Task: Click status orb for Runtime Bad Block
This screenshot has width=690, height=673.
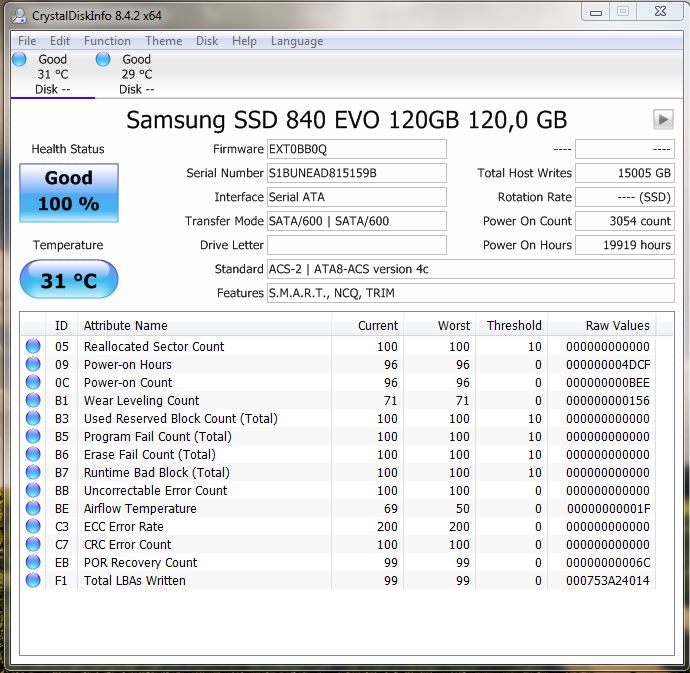Action: (x=33, y=472)
